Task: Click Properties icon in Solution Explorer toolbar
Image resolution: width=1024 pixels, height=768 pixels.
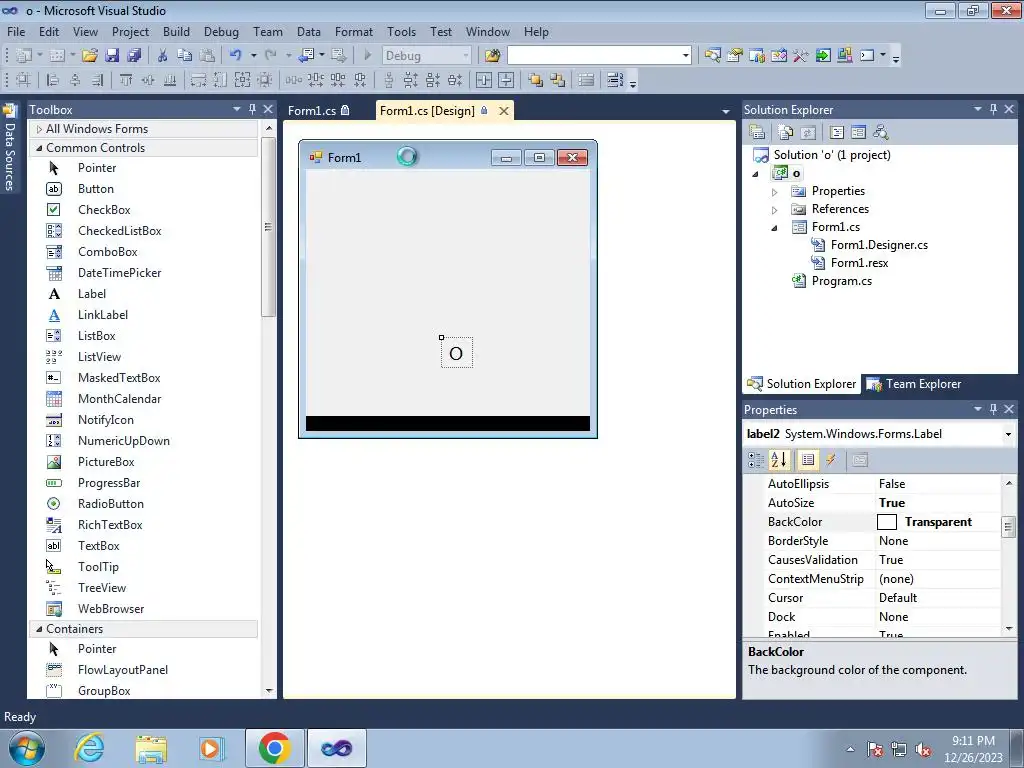Action: [x=758, y=133]
